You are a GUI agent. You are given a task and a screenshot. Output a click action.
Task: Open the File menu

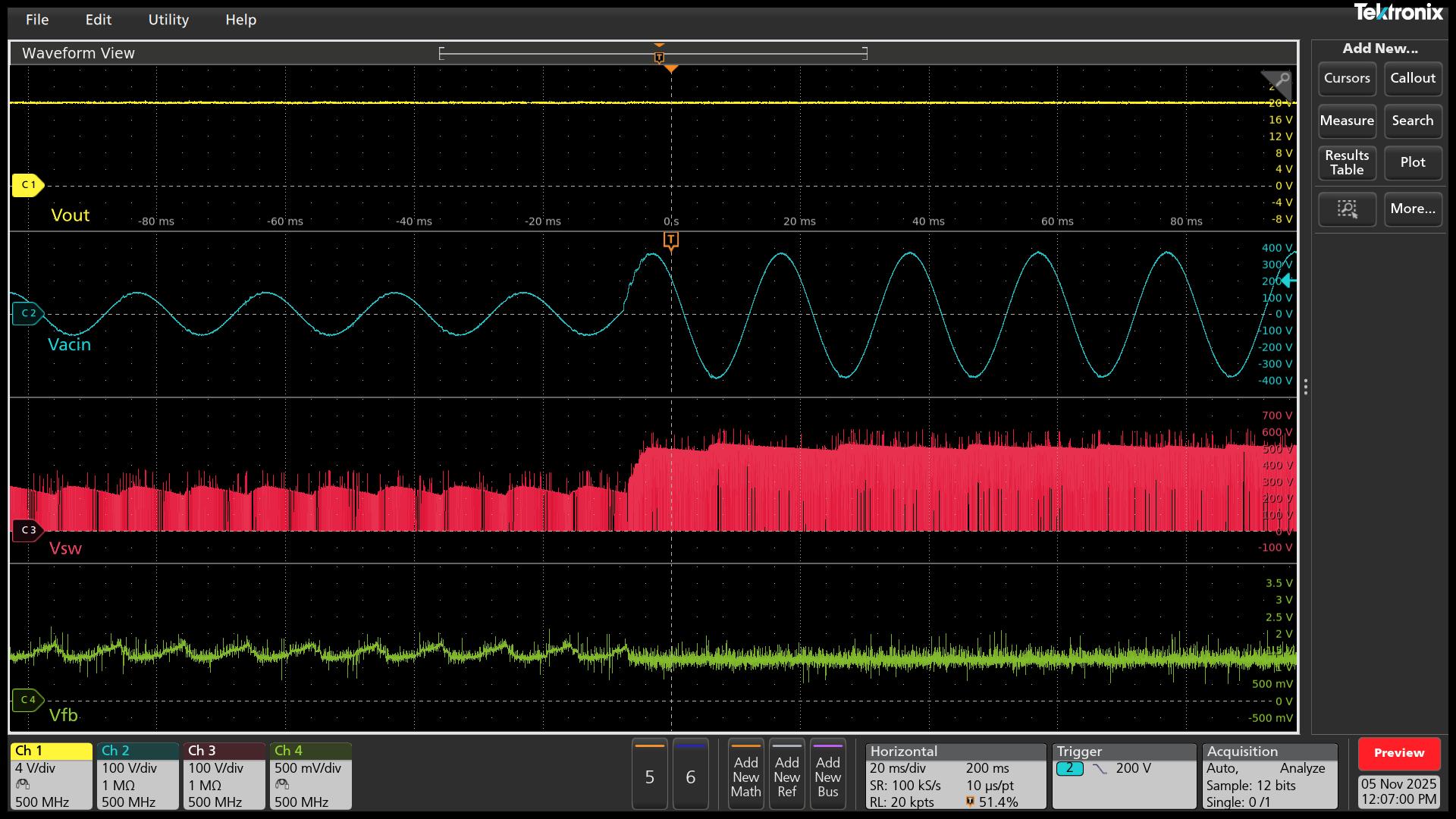[x=36, y=20]
